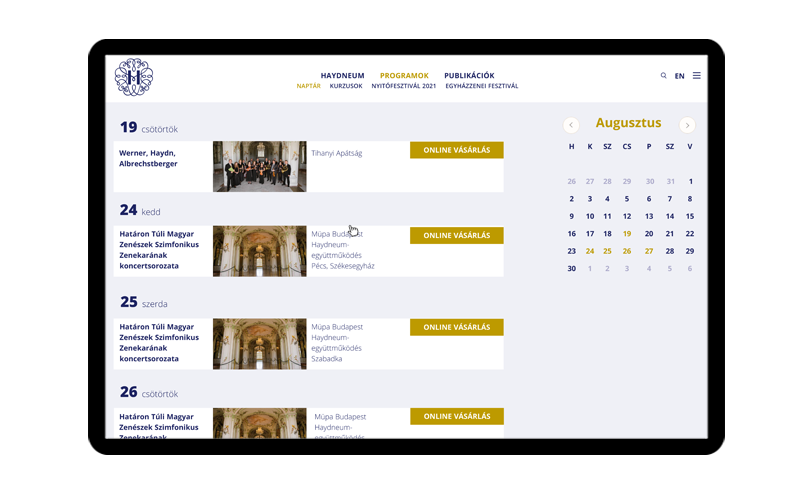Open NYITÓFESZTIVÁL 2021 submenu link
Image resolution: width=800 pixels, height=500 pixels.
[x=404, y=86]
